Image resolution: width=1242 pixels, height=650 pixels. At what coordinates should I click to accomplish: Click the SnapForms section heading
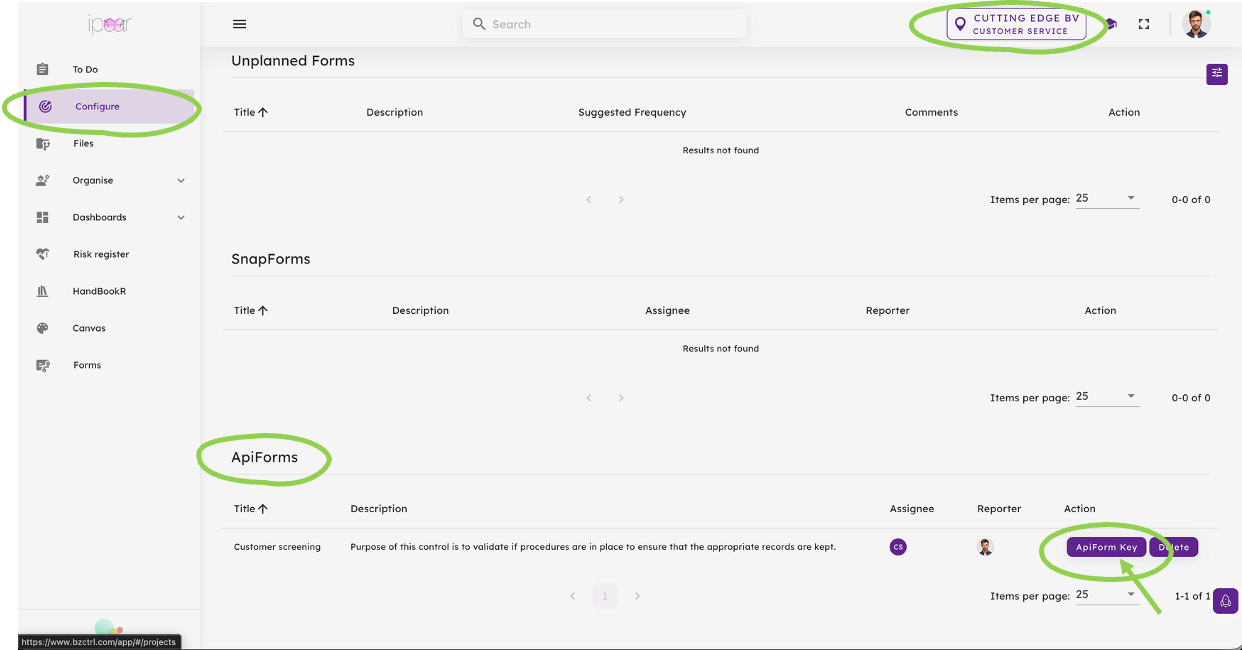(x=271, y=259)
